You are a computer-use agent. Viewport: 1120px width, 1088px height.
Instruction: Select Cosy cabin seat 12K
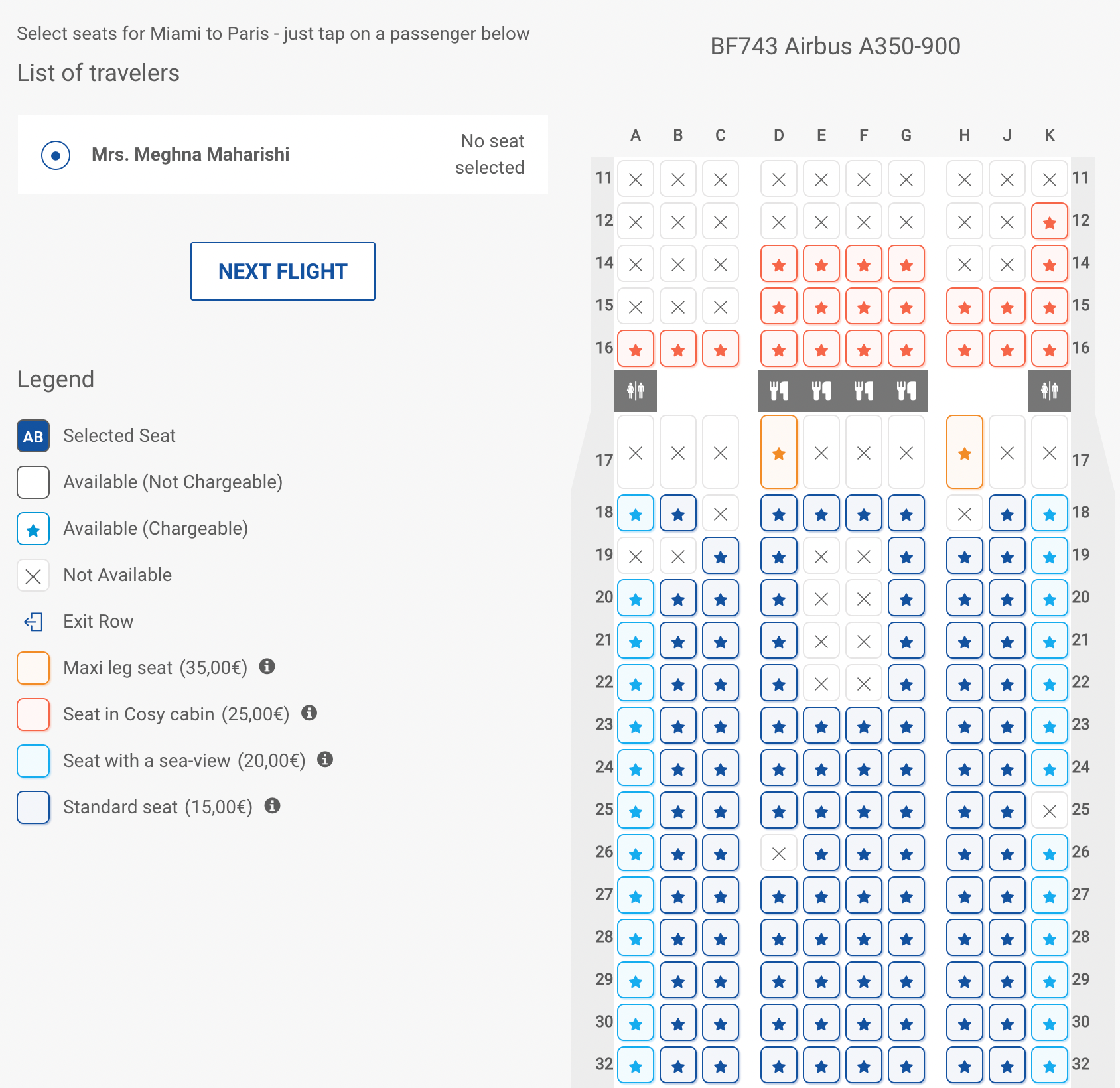(x=1050, y=222)
